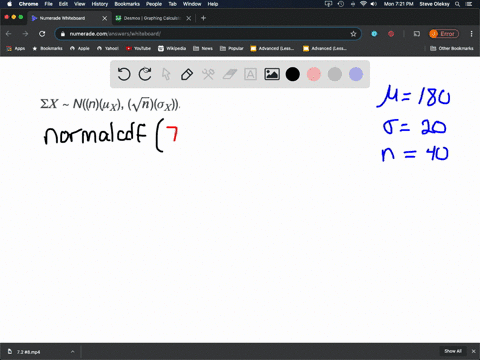
Task: Select the eraser tool
Action: (x=230, y=74)
